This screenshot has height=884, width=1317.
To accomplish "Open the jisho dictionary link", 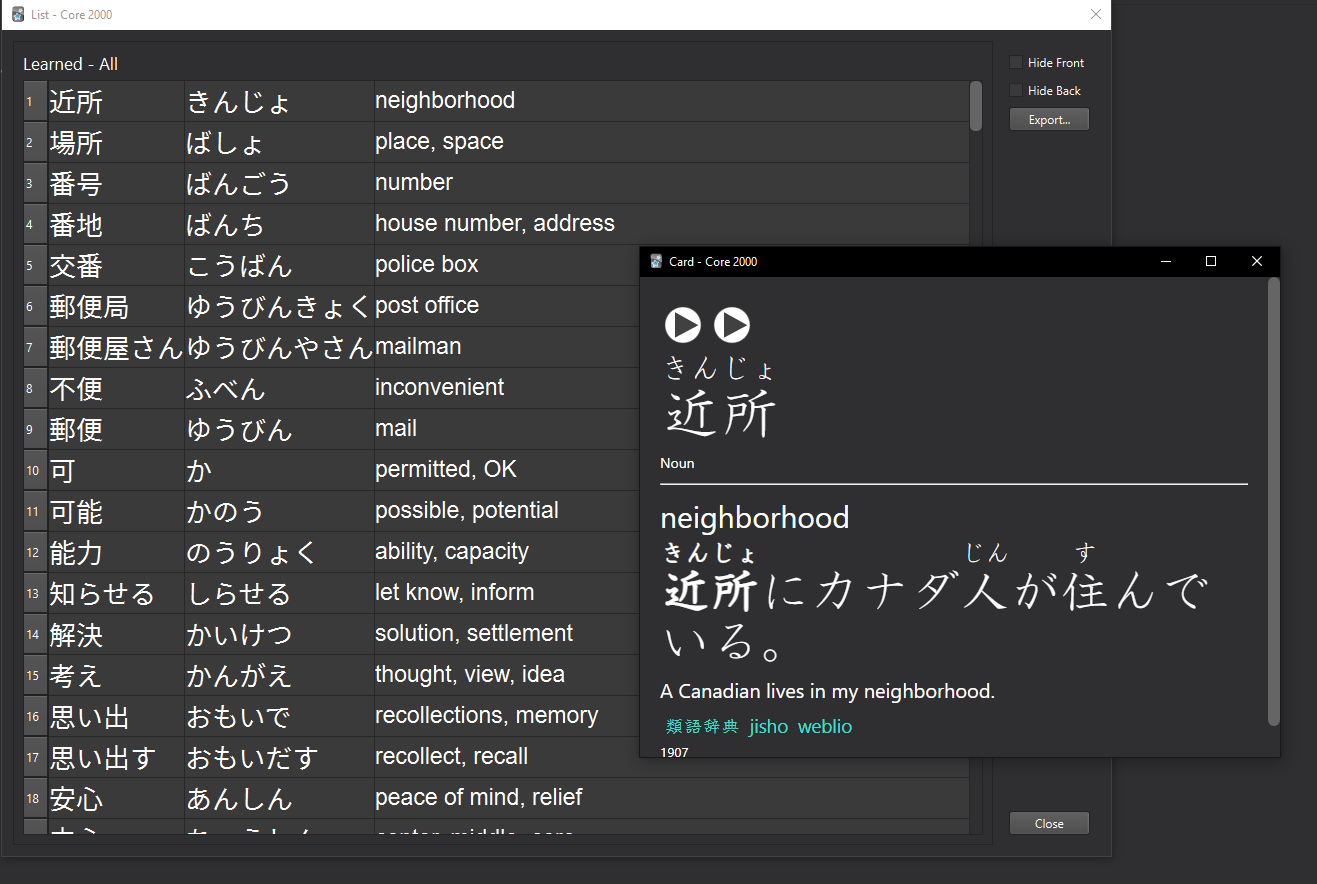I will click(x=768, y=726).
